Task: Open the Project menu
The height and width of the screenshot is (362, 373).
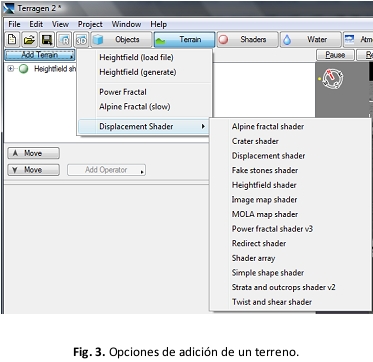Action: pyautogui.click(x=90, y=24)
